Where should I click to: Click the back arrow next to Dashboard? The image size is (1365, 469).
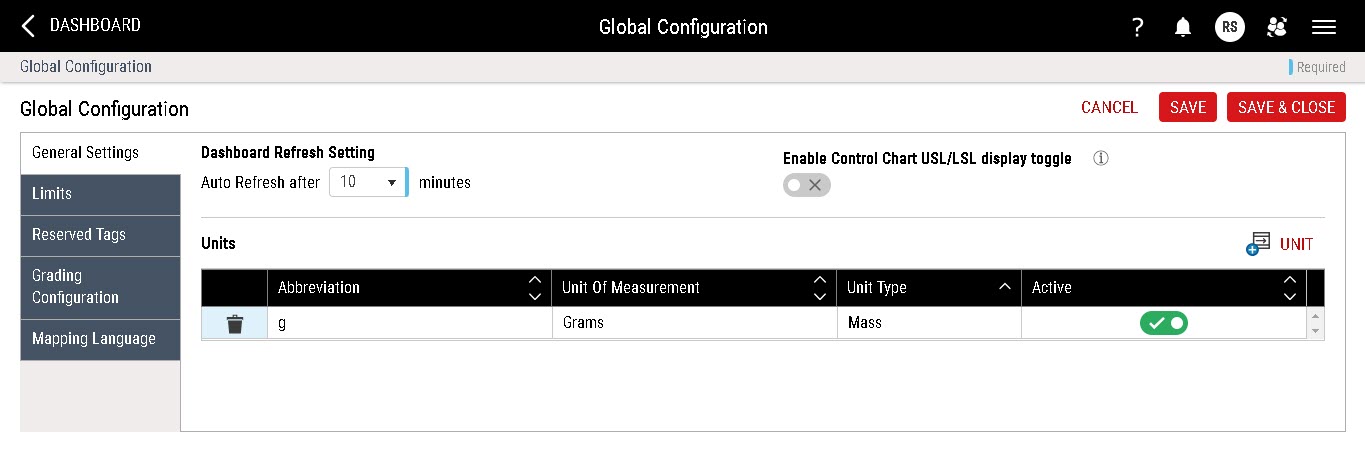click(x=28, y=26)
